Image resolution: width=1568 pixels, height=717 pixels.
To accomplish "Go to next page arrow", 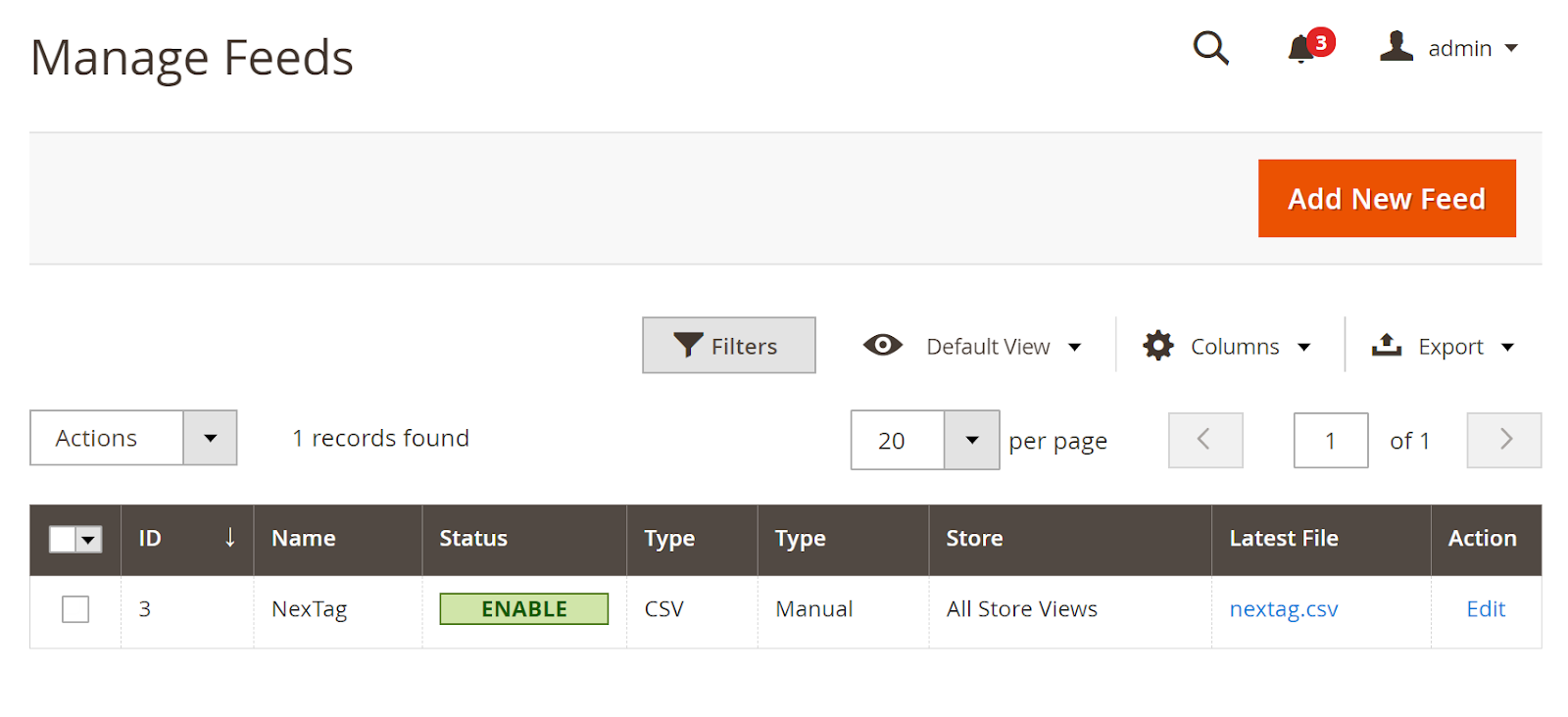I will (x=1504, y=440).
